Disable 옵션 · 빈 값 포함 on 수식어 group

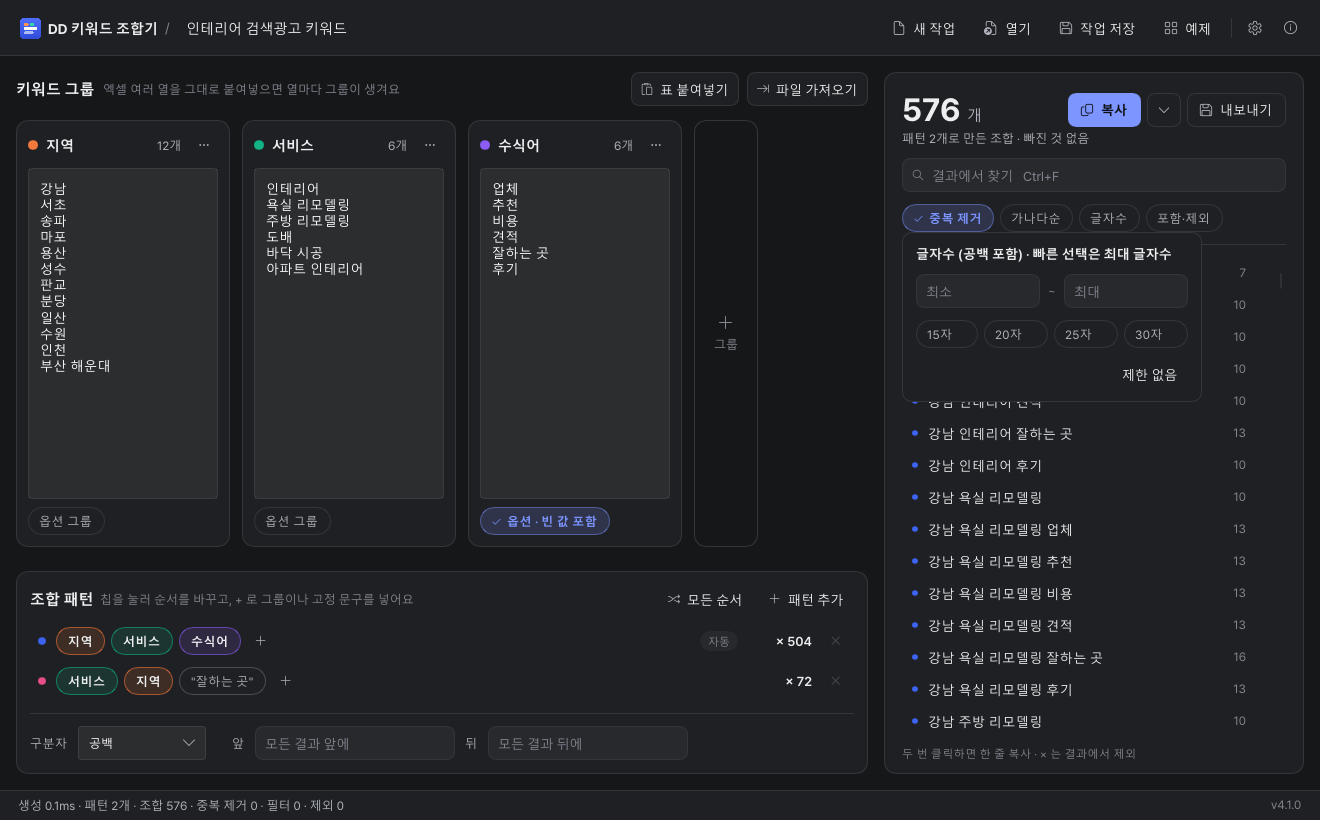pyautogui.click(x=545, y=521)
